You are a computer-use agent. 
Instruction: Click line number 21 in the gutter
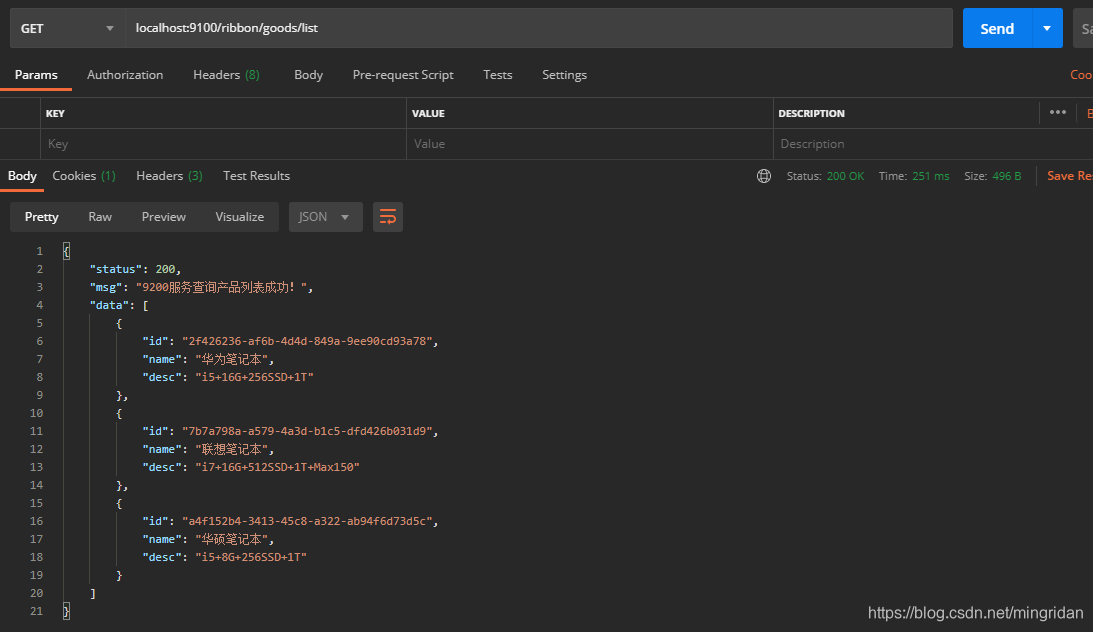[36, 612]
